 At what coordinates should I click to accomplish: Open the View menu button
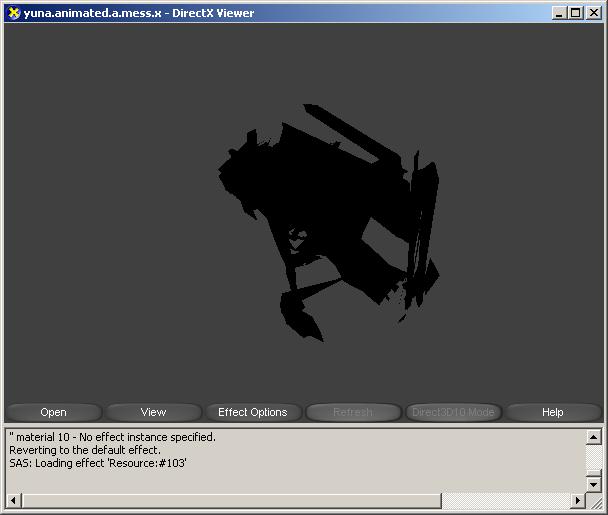[153, 412]
